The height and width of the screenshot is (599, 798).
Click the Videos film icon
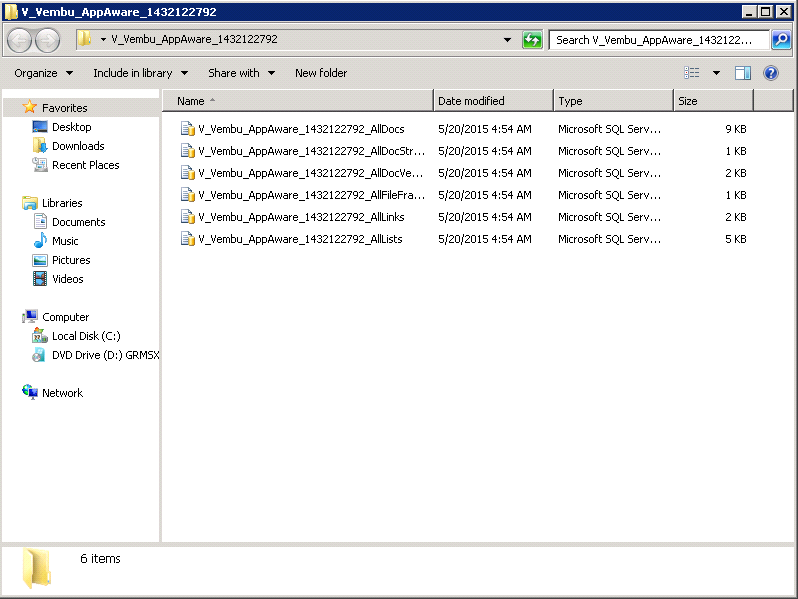click(x=40, y=279)
